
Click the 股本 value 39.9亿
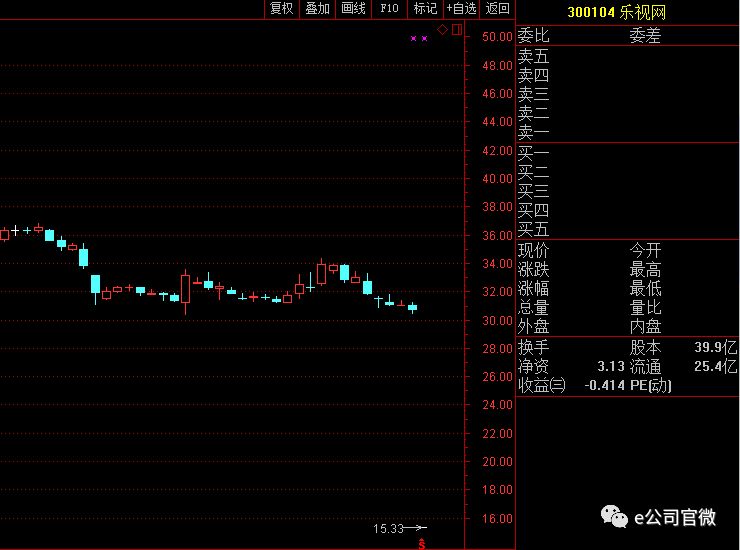tap(715, 347)
